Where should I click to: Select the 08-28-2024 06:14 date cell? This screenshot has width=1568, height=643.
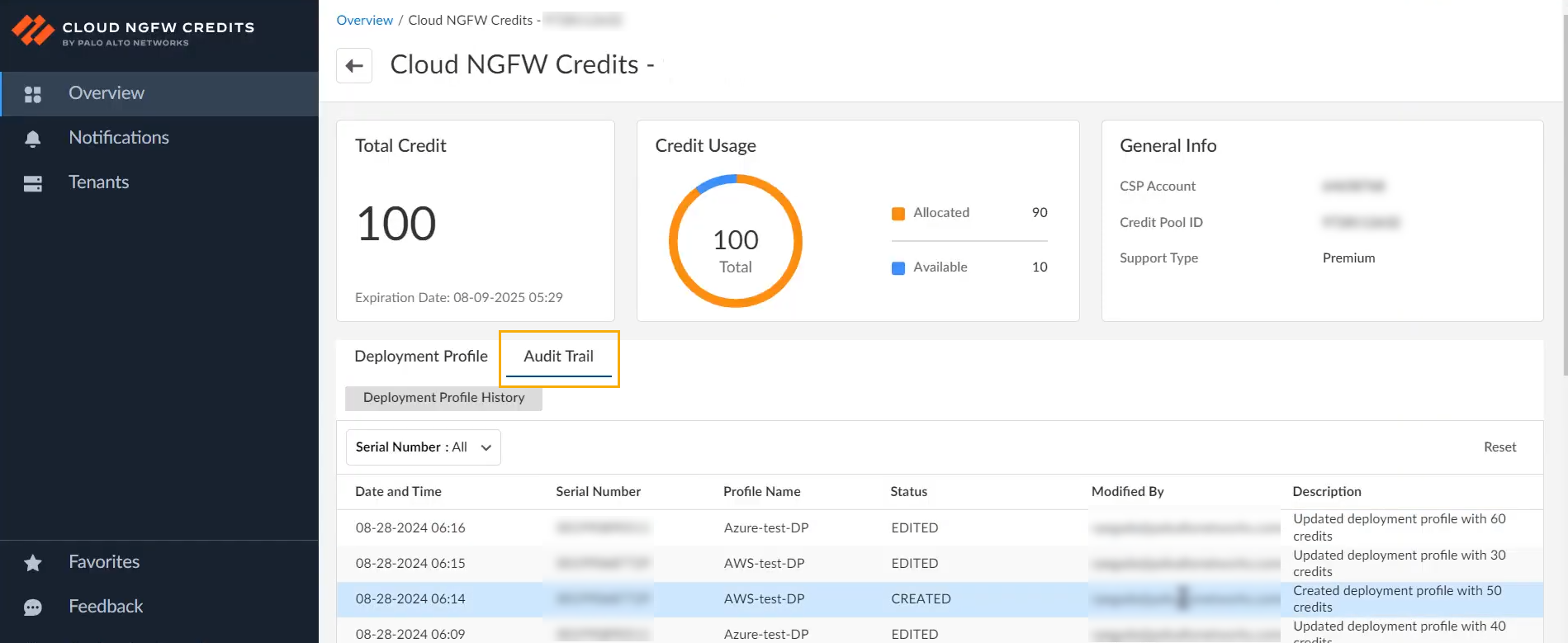(410, 599)
